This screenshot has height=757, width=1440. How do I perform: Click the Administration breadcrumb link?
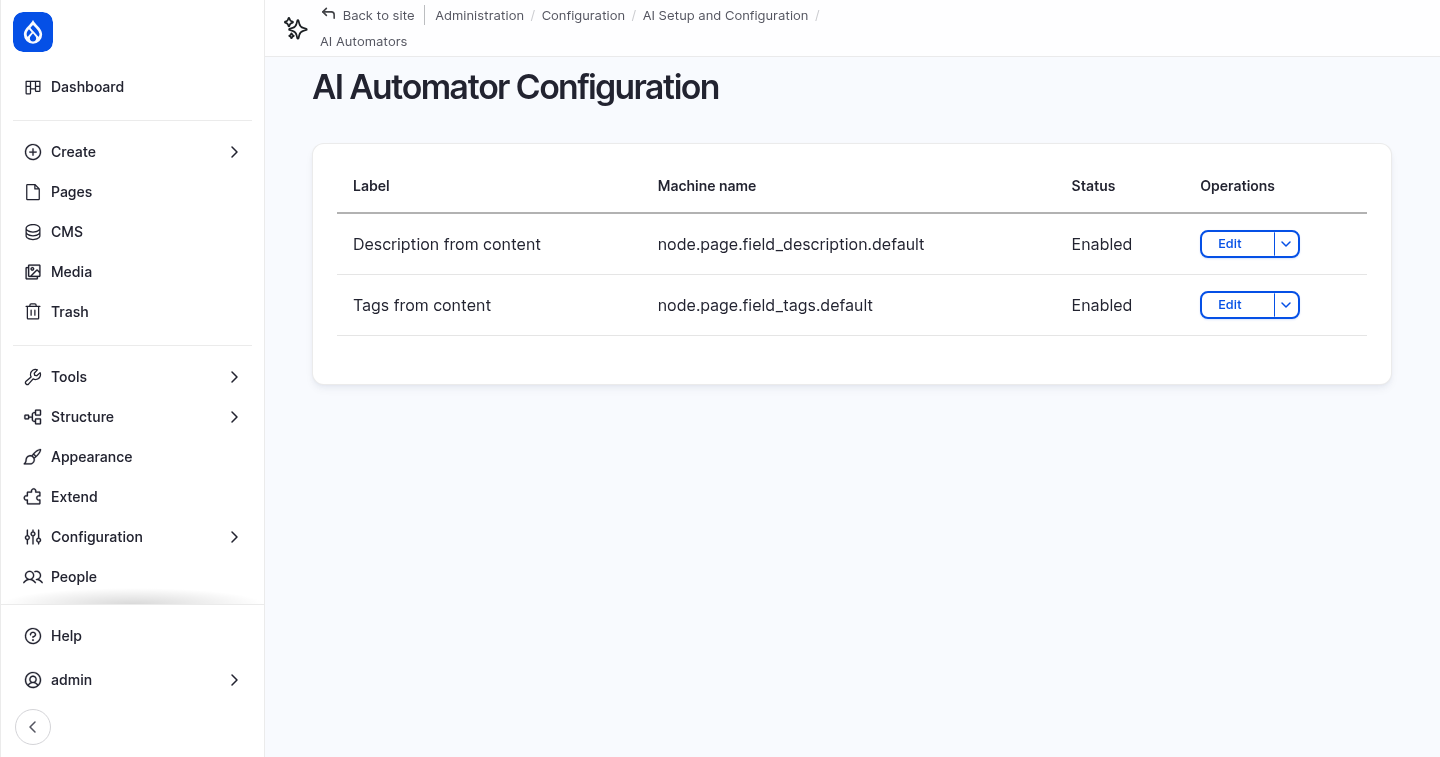pos(479,16)
